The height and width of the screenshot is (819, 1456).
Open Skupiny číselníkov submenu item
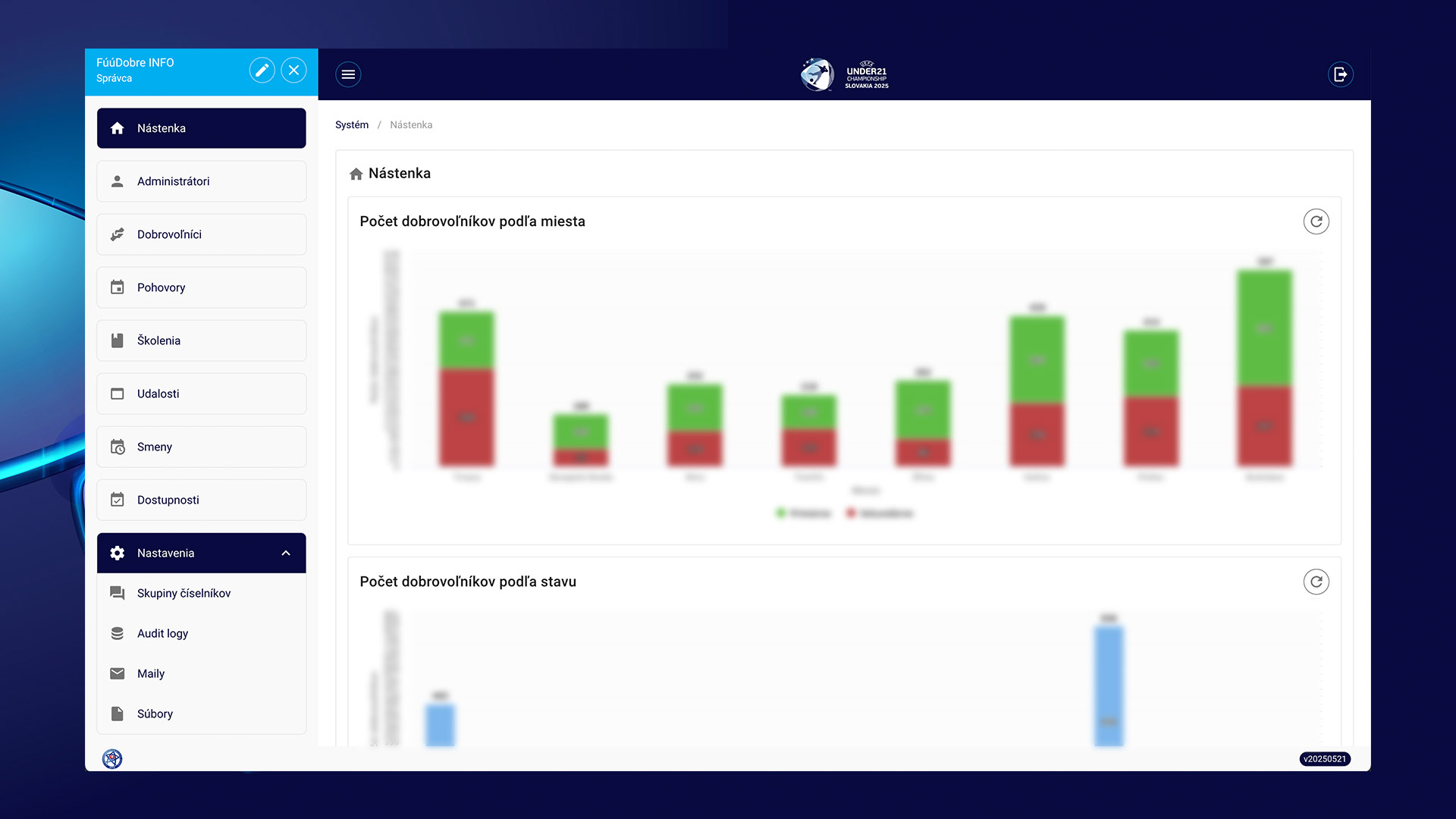184,593
